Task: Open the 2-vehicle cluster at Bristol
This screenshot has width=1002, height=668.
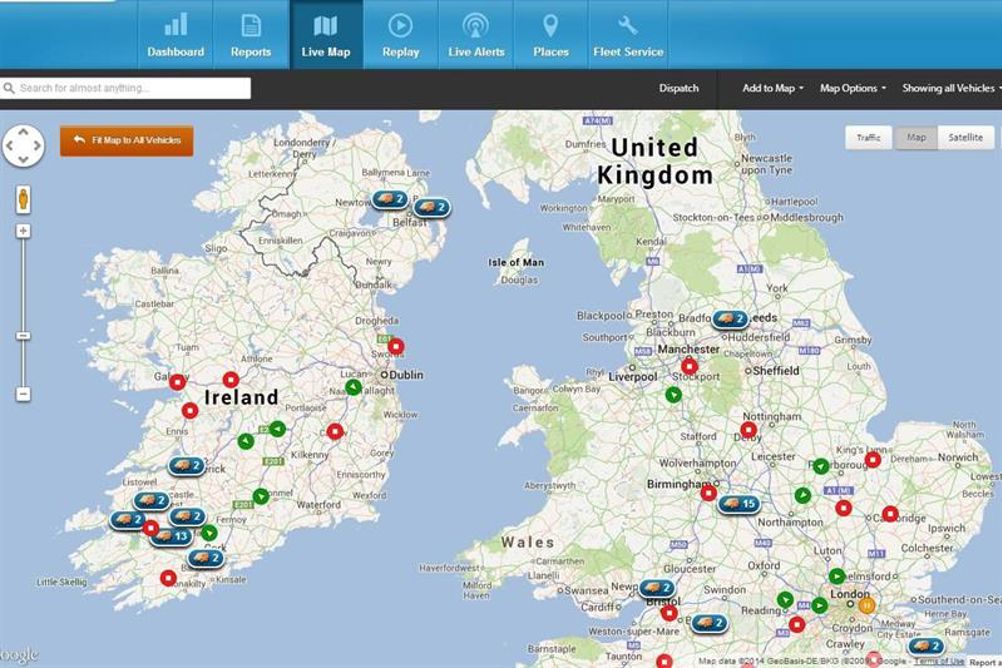Action: [x=656, y=587]
